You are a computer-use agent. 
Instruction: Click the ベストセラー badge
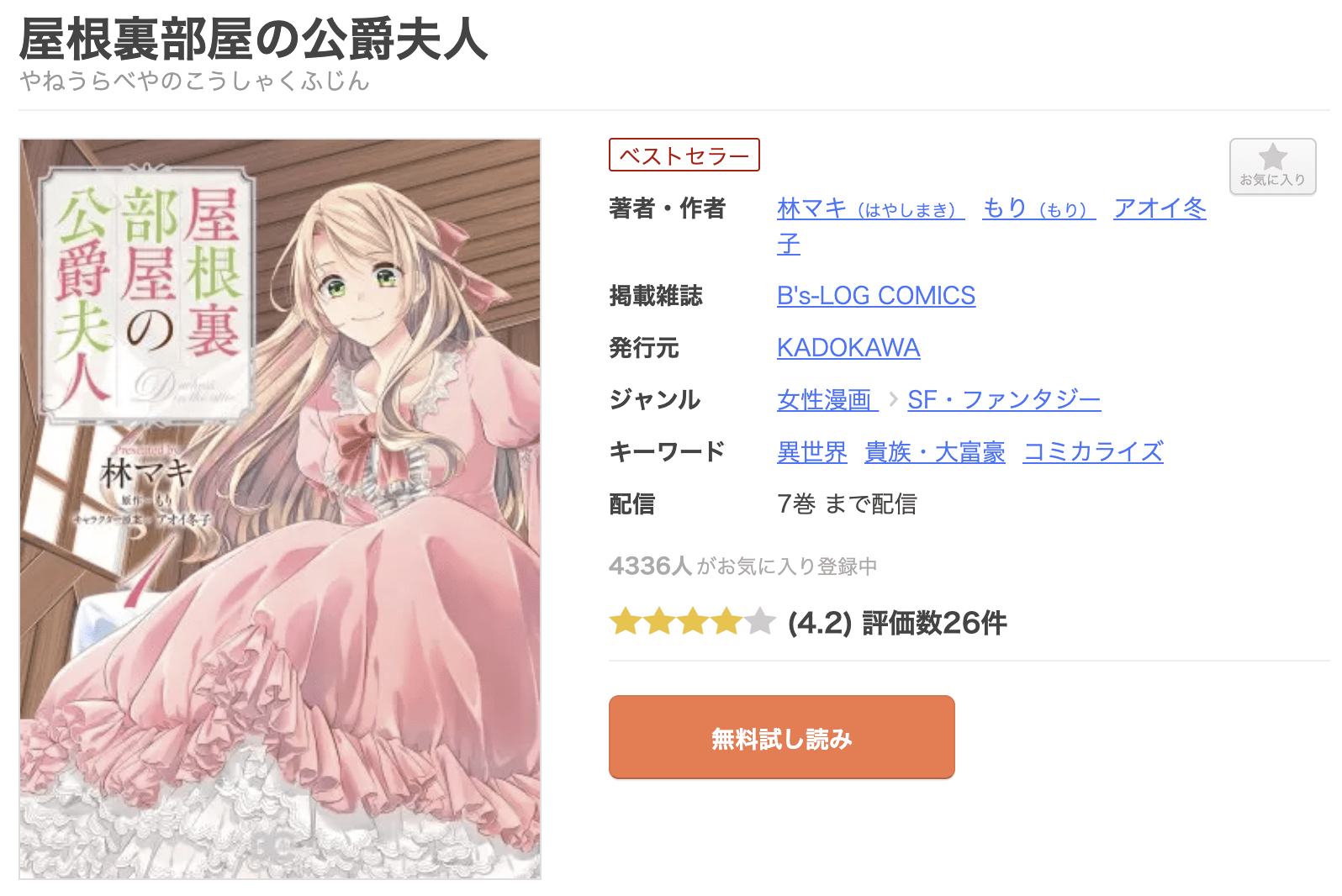click(x=684, y=155)
